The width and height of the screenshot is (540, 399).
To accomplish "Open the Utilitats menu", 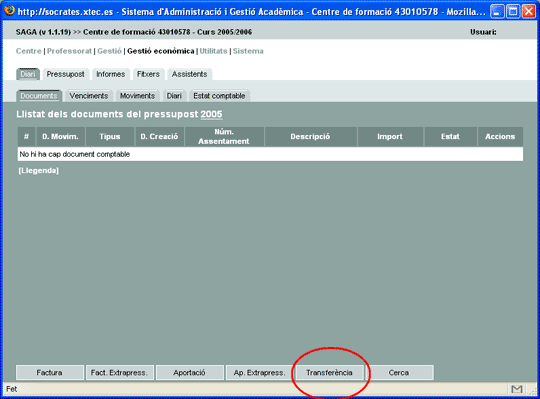I will [x=214, y=51].
